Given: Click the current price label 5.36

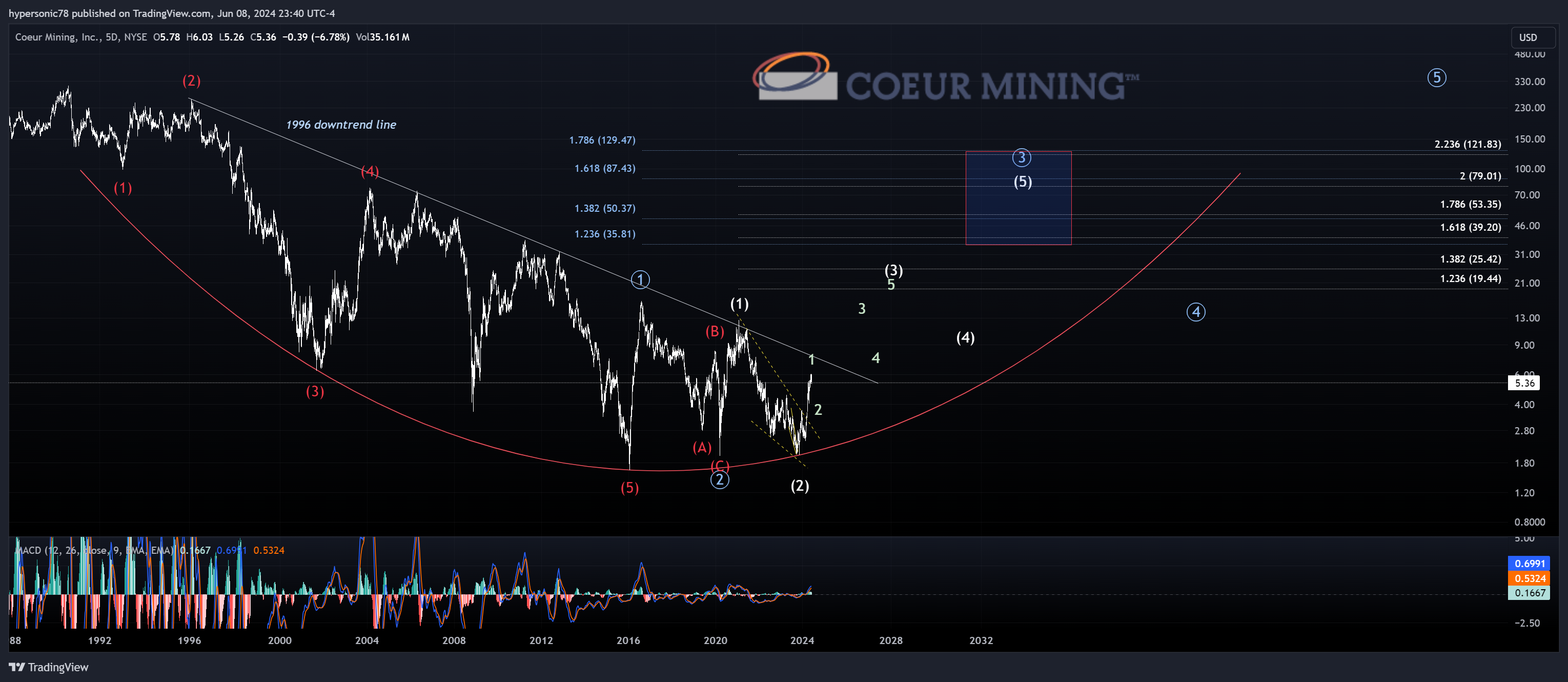Looking at the screenshot, I should pyautogui.click(x=1524, y=383).
